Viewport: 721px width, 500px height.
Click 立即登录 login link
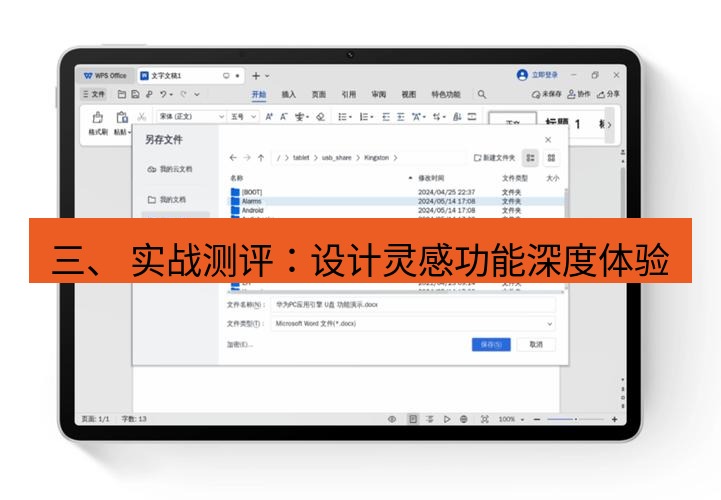click(x=544, y=75)
